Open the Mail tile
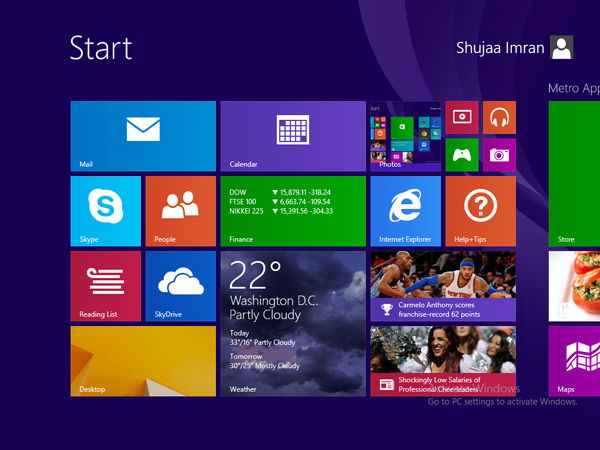 coord(143,136)
